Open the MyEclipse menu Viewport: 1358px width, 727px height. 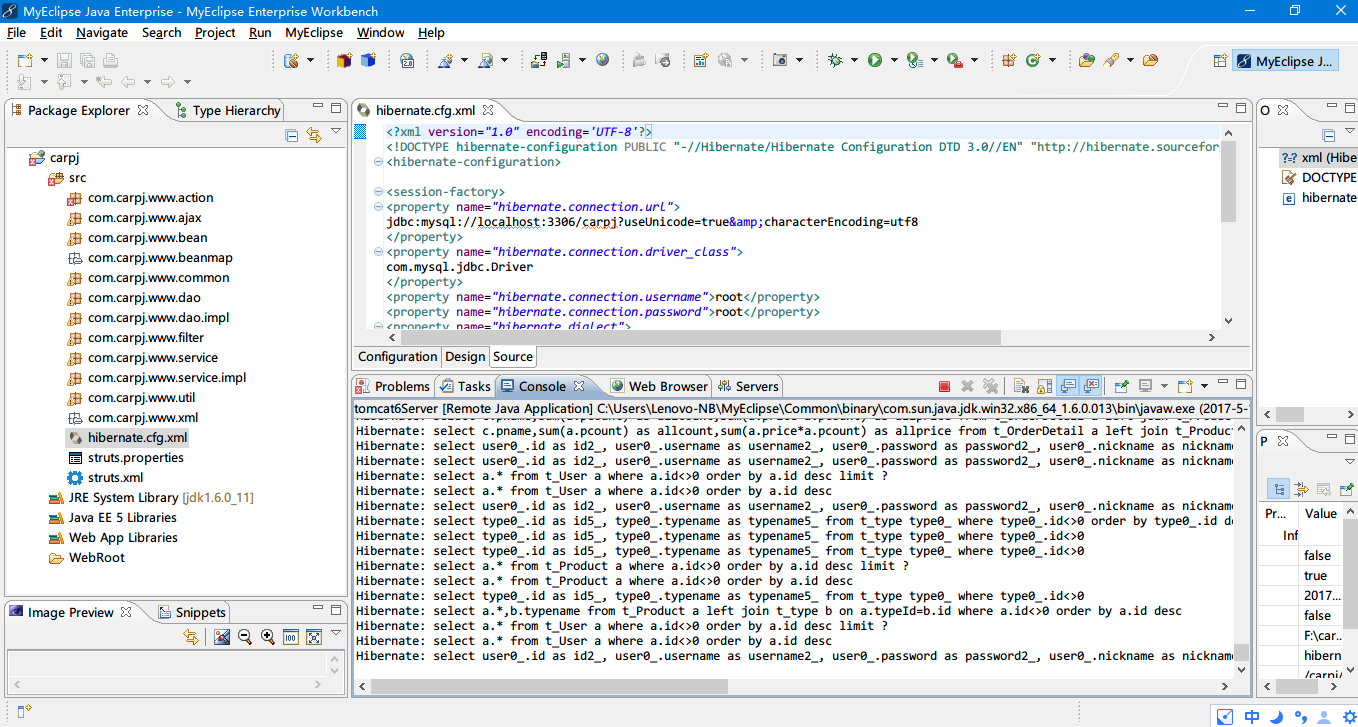tap(314, 32)
